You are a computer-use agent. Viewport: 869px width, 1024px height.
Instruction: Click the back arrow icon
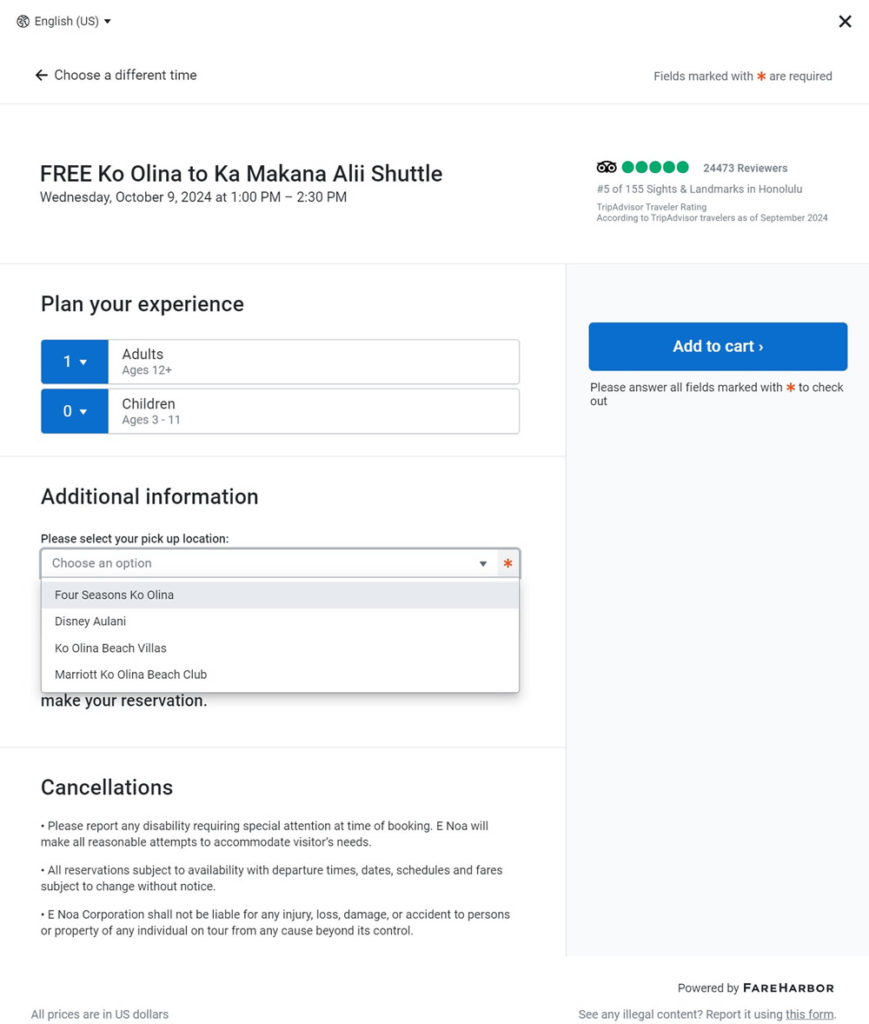click(x=41, y=75)
